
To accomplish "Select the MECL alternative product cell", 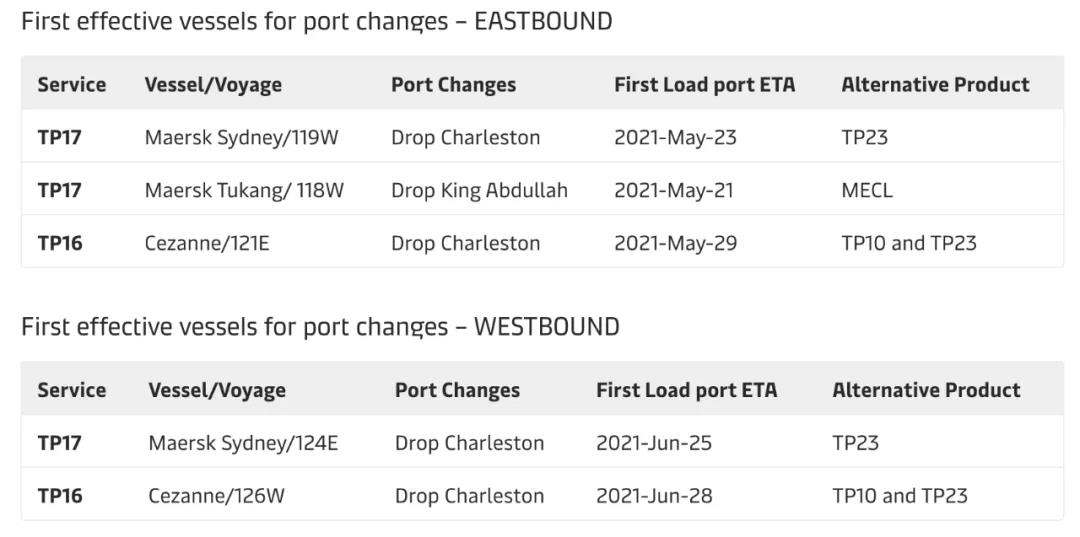I will 867,190.
